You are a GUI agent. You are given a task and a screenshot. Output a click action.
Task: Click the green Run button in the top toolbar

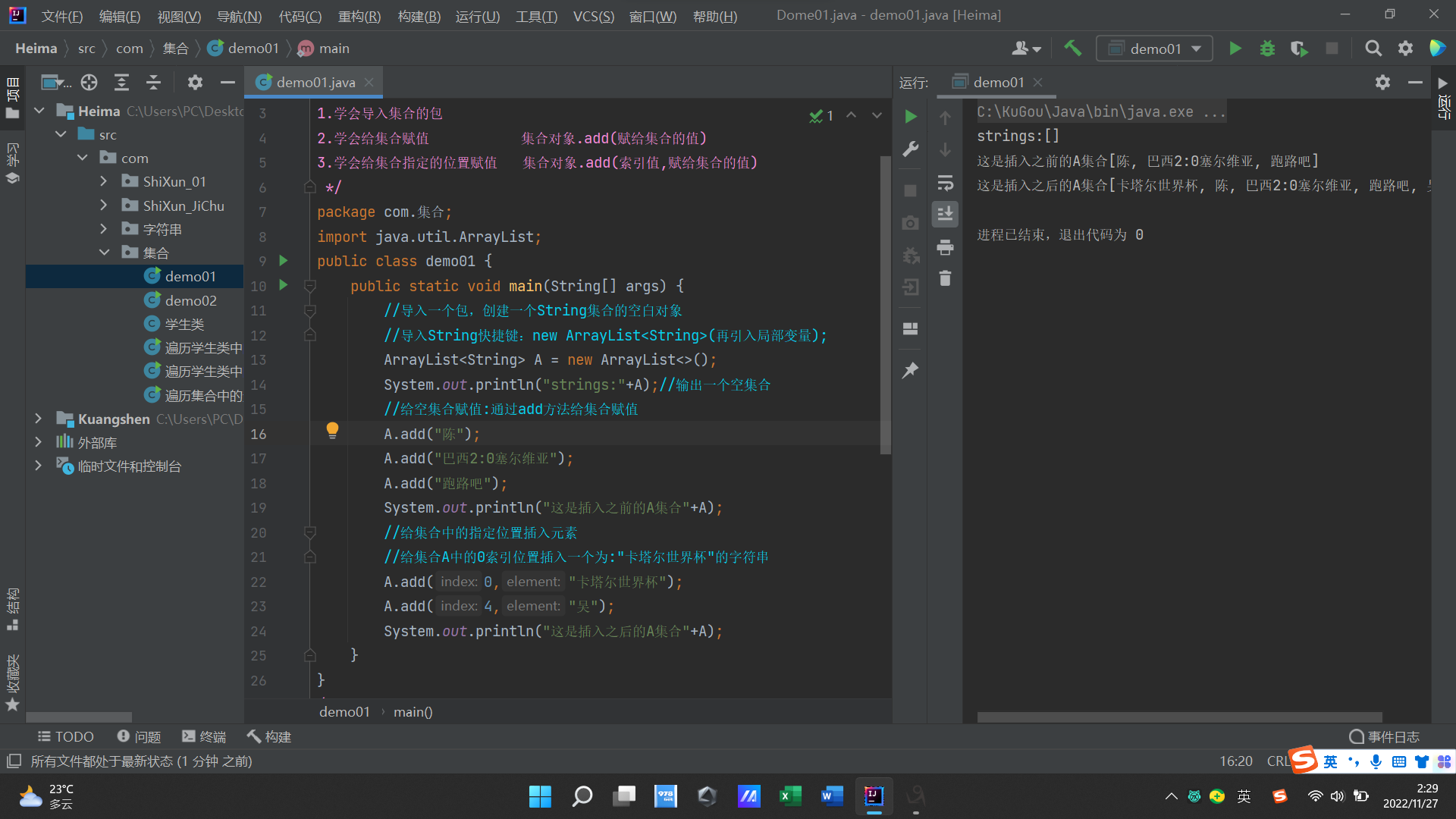click(1235, 49)
